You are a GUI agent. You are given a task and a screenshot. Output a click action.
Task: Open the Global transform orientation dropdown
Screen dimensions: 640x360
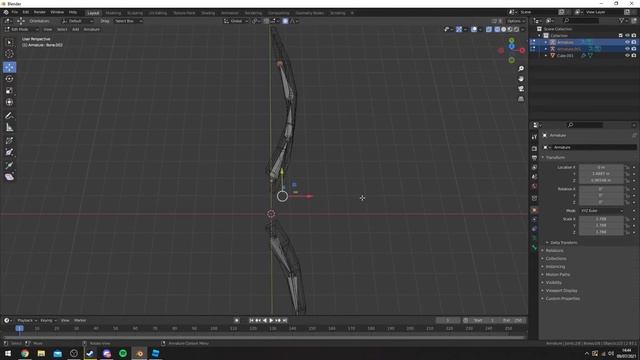pos(236,21)
